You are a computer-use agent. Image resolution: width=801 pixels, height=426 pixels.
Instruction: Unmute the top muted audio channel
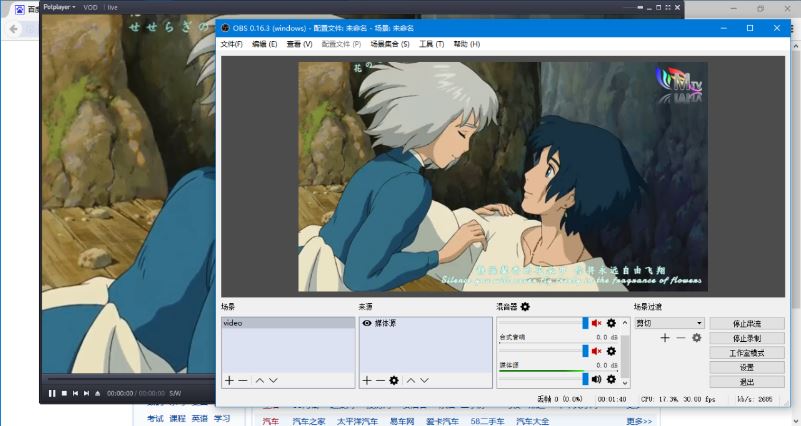597,323
